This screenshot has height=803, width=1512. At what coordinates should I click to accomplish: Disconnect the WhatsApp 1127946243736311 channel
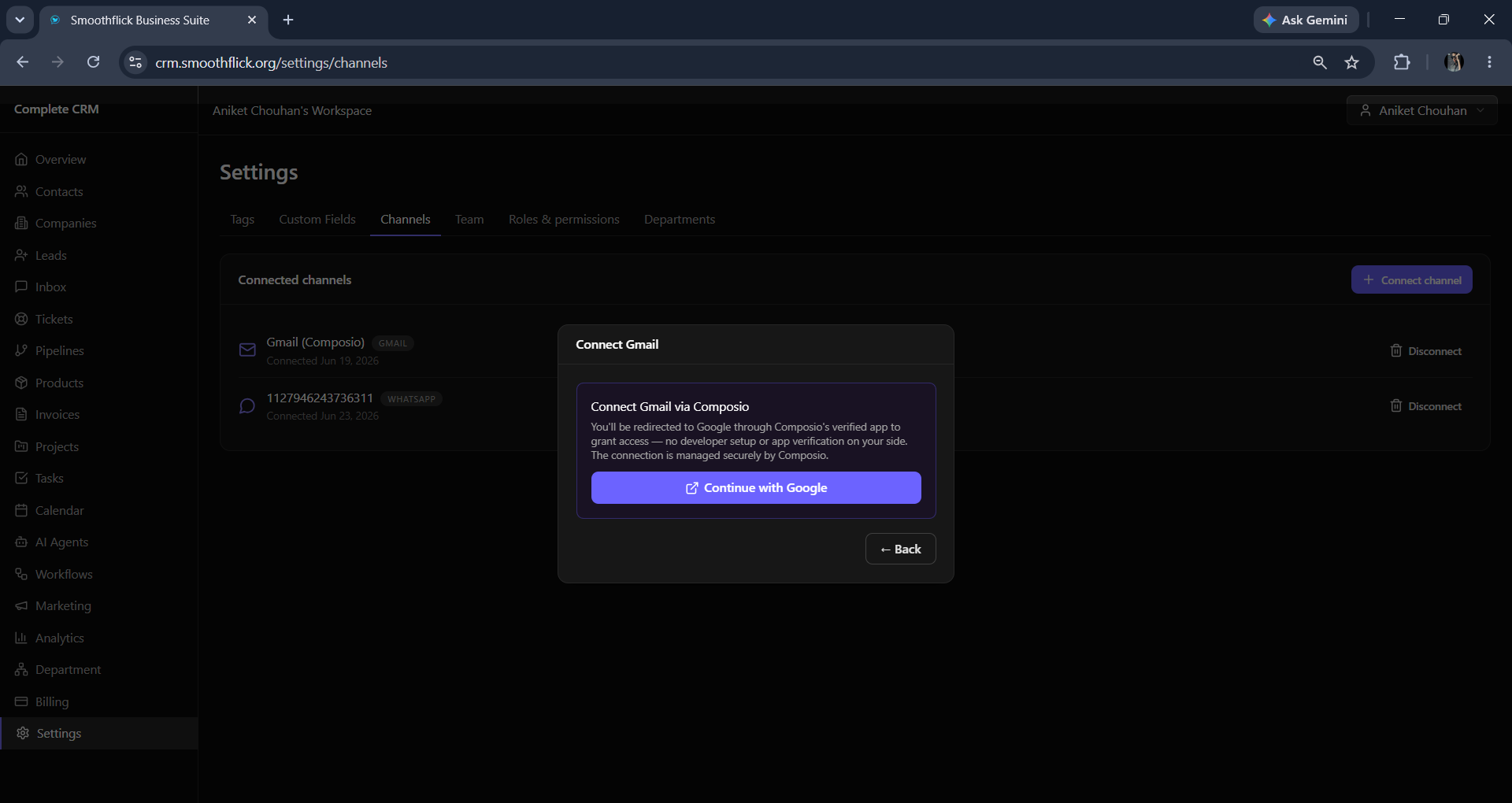[x=1426, y=406]
